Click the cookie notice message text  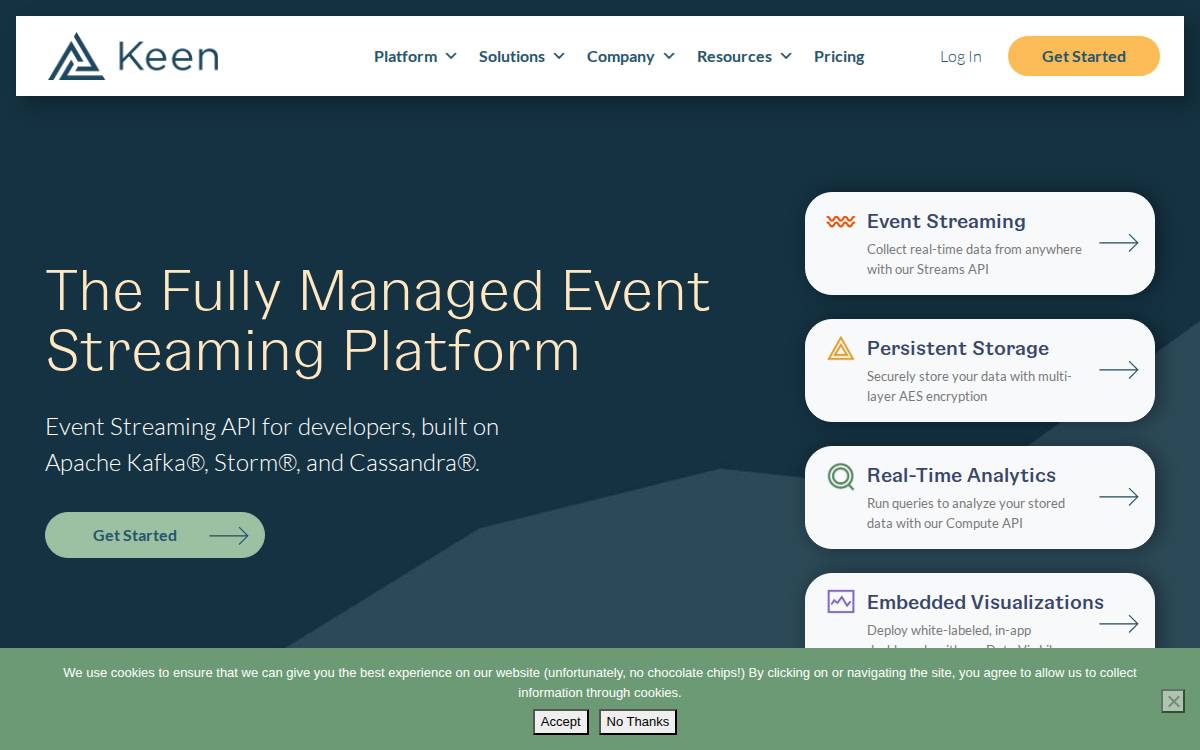pos(600,682)
